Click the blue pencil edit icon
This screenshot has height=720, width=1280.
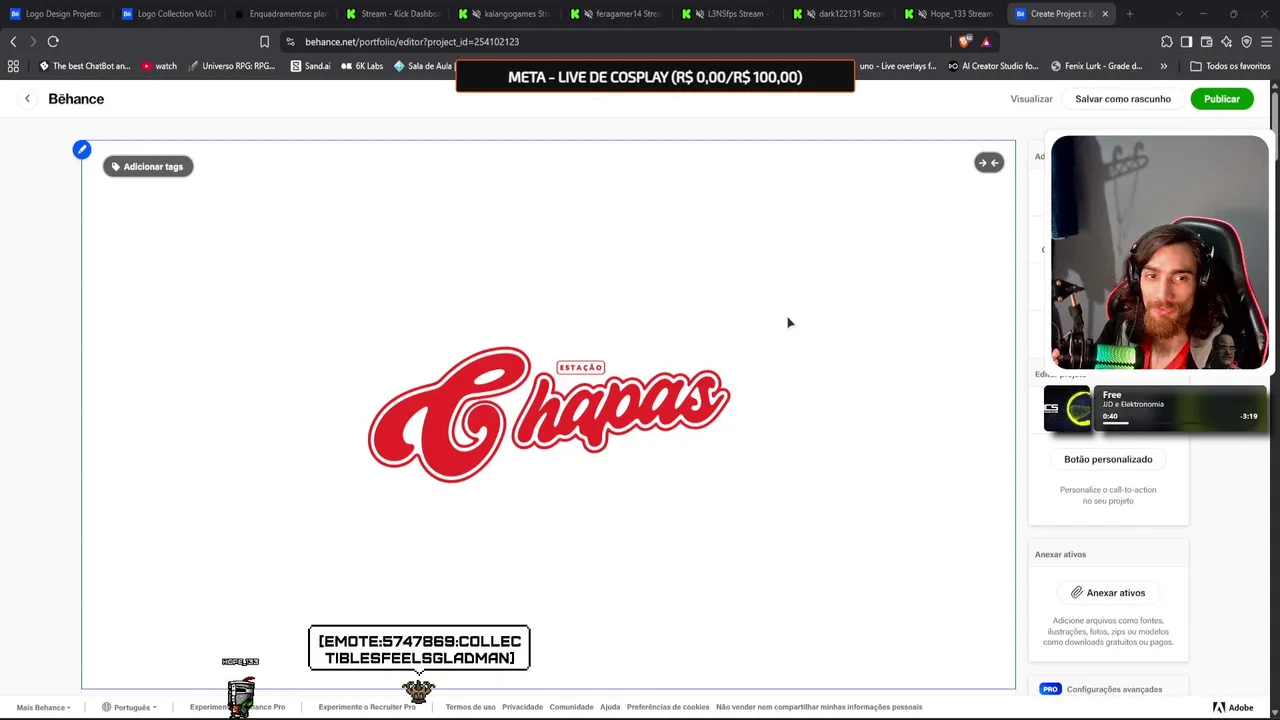82,150
